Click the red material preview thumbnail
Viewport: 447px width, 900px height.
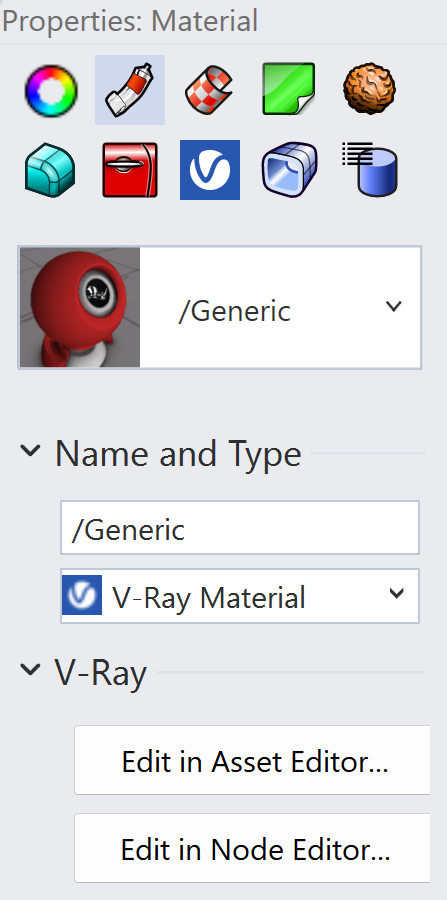(80, 307)
